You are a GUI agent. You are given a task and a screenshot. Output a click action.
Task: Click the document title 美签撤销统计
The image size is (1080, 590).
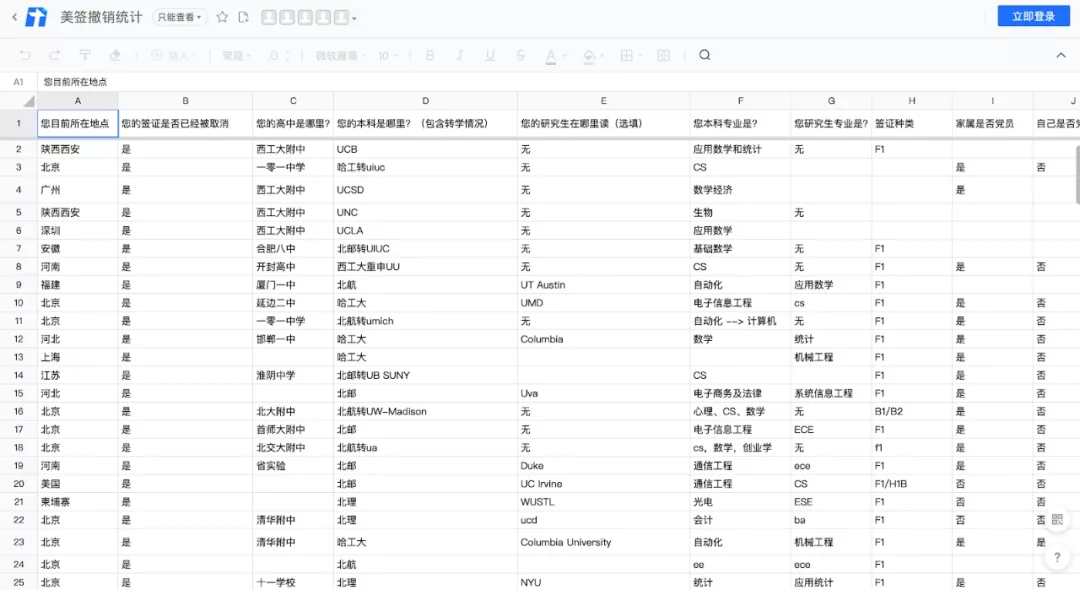(101, 17)
